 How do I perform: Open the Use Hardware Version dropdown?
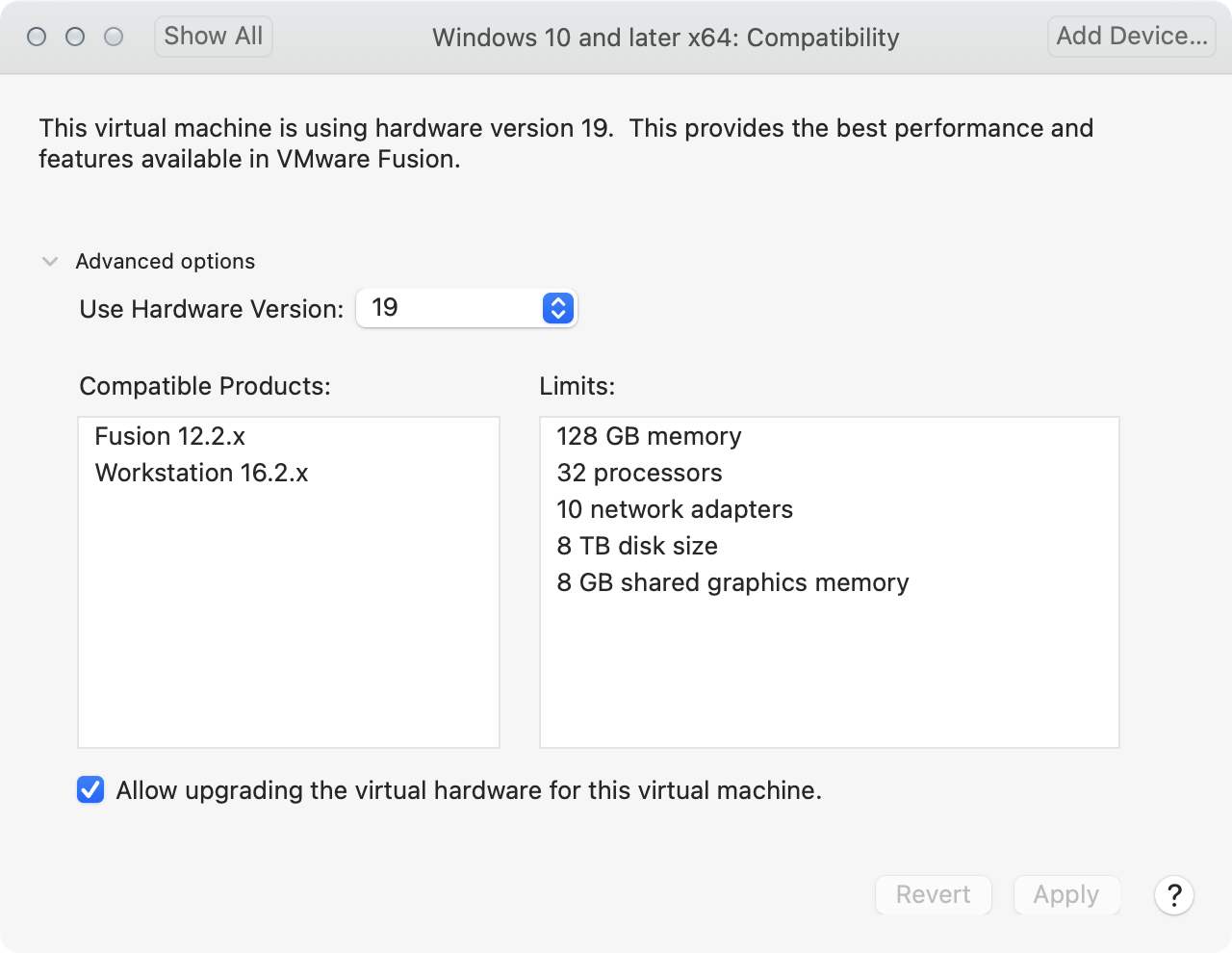click(467, 308)
